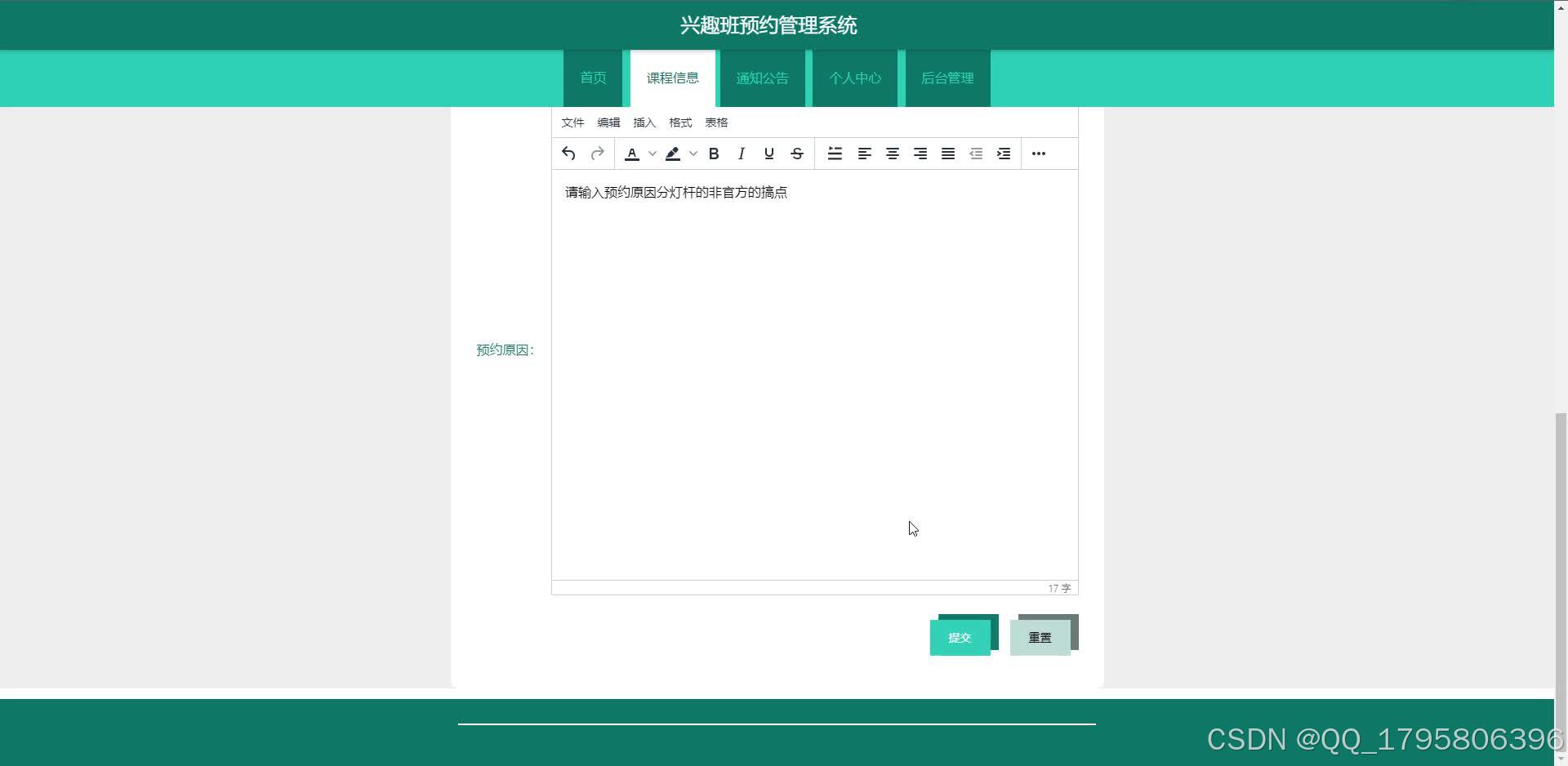Open the 表格 editor menu
Image resolution: width=1568 pixels, height=766 pixels.
coord(716,122)
